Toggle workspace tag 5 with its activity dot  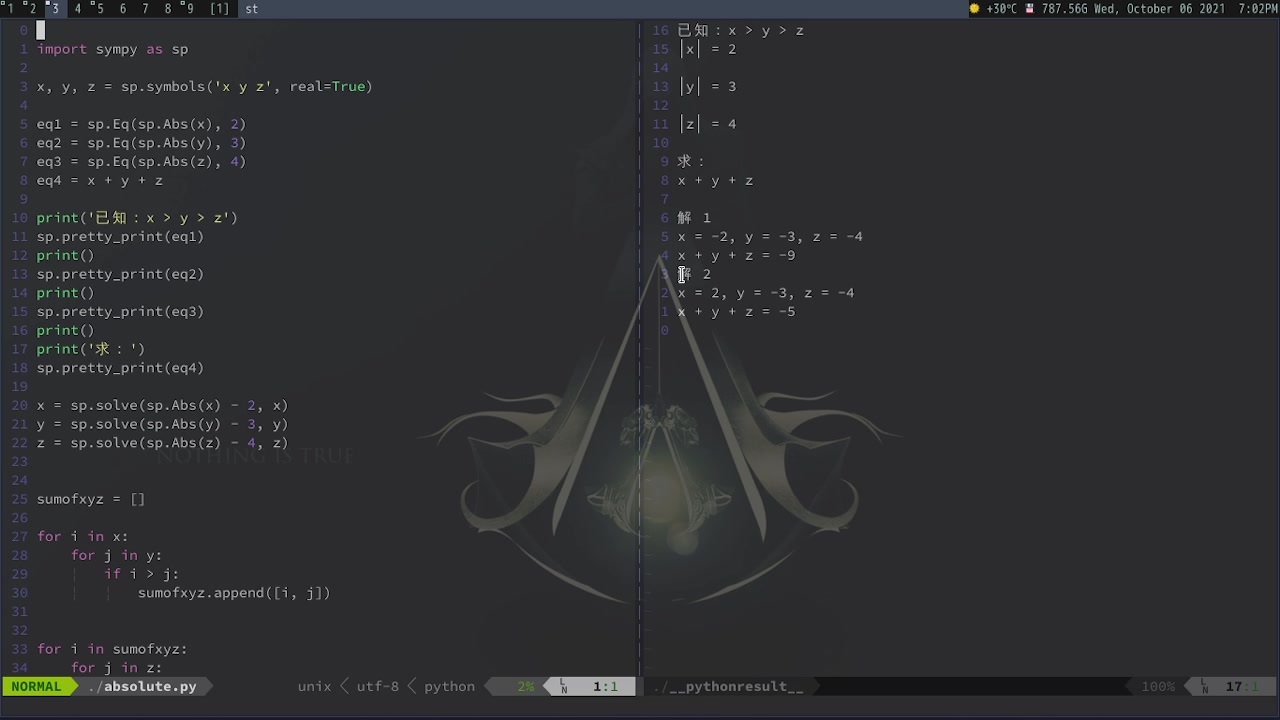(x=98, y=9)
